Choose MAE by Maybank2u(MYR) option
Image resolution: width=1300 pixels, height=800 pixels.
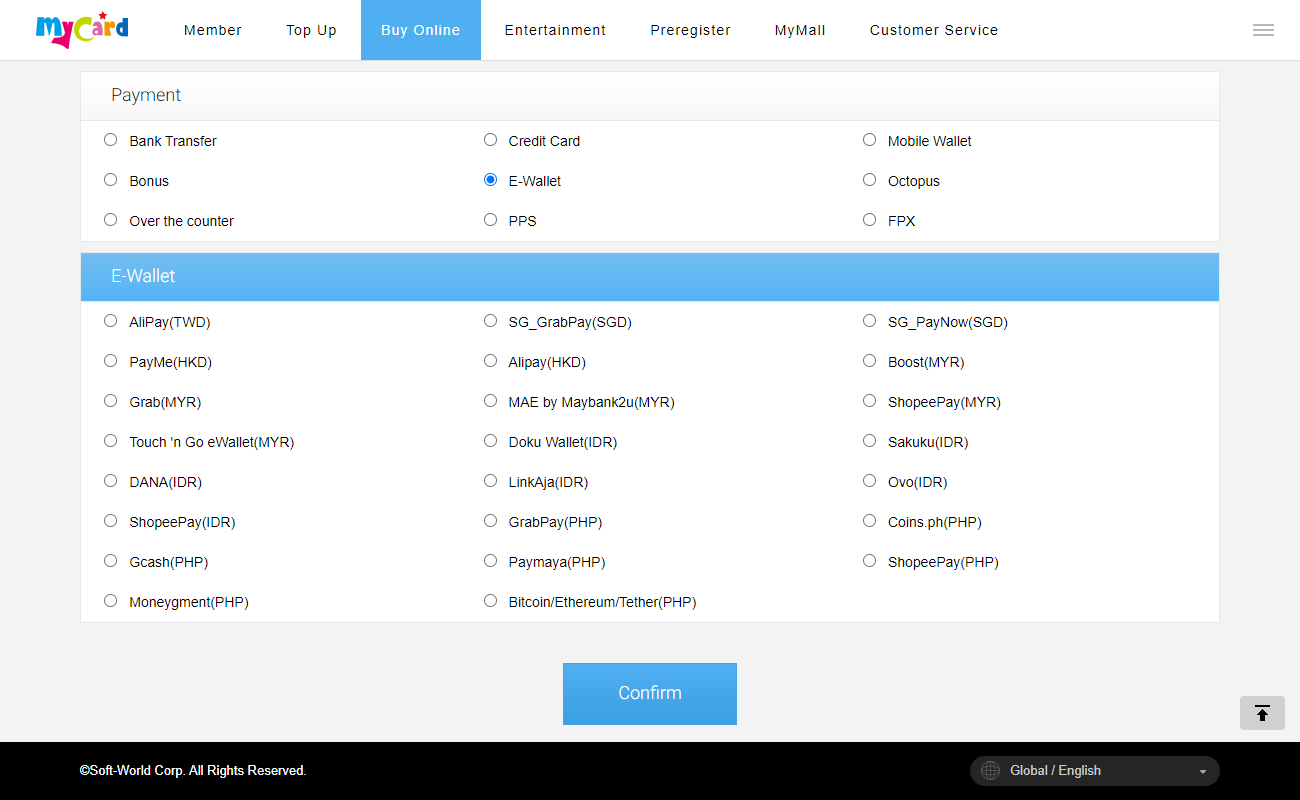point(490,401)
